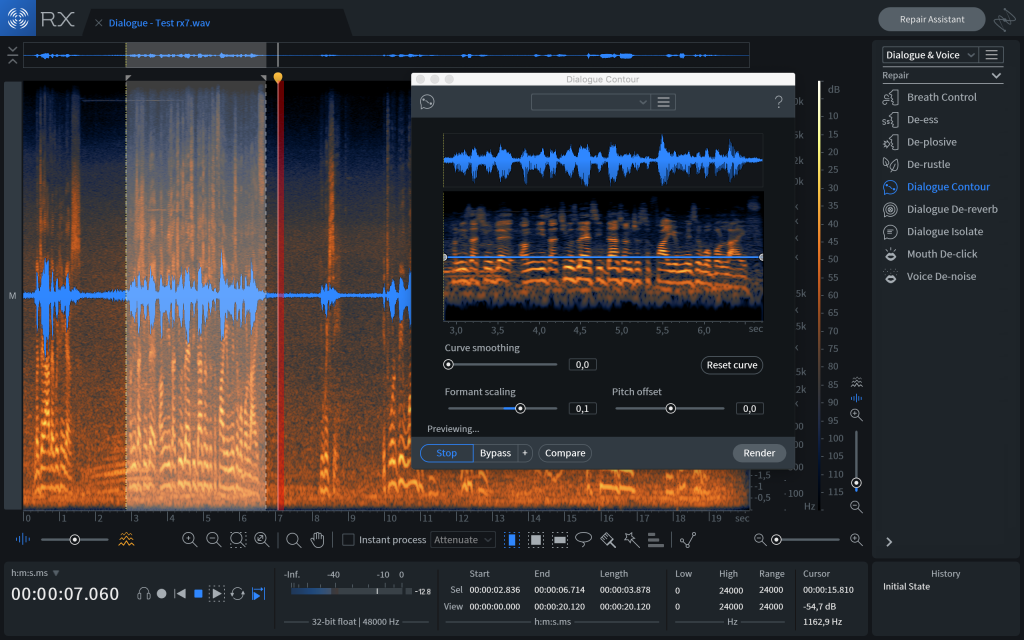1024x640 pixels.
Task: Click the Render button
Action: coord(759,453)
